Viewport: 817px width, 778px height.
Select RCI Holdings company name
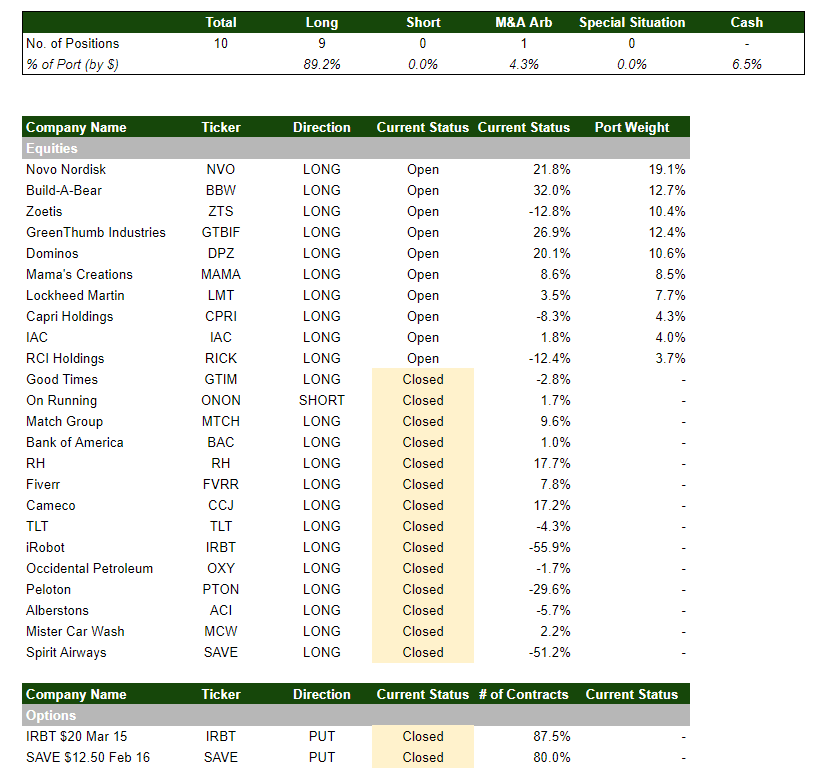pyautogui.click(x=65, y=359)
